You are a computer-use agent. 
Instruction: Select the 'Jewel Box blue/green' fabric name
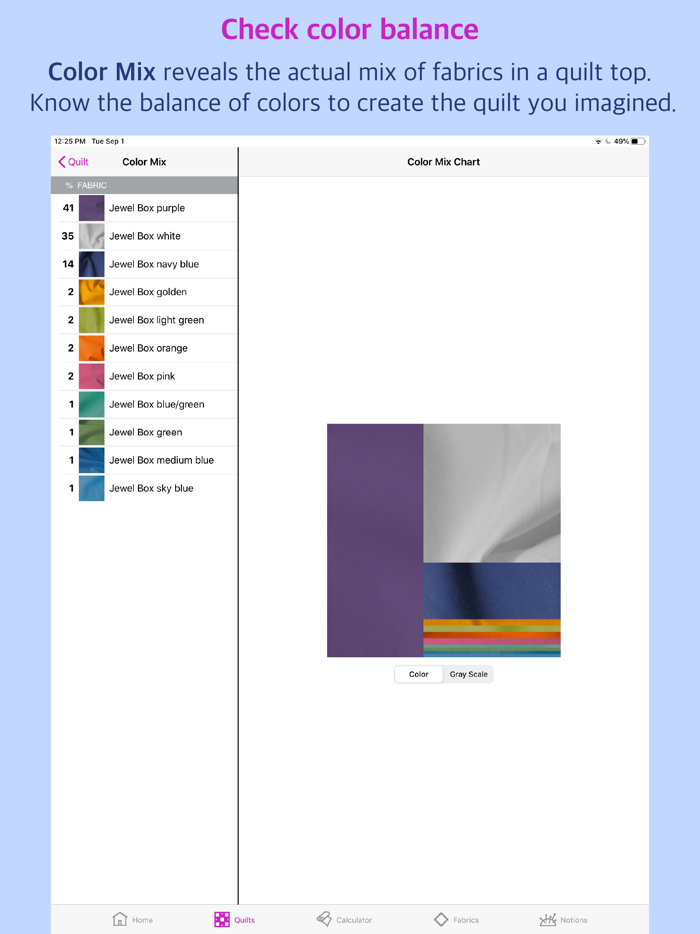point(157,404)
